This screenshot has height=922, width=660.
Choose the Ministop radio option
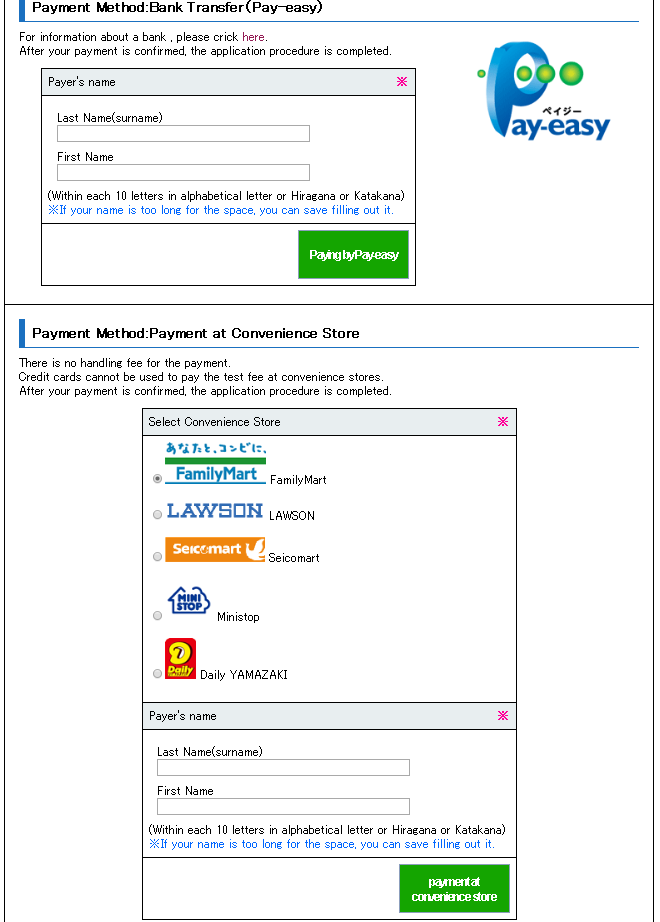pyautogui.click(x=157, y=616)
